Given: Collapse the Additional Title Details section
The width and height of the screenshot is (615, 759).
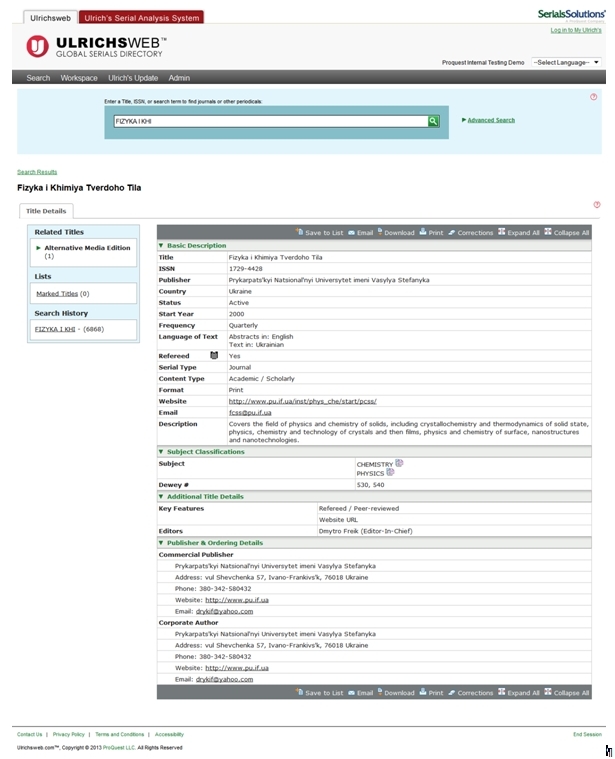Looking at the screenshot, I should 161,497.
